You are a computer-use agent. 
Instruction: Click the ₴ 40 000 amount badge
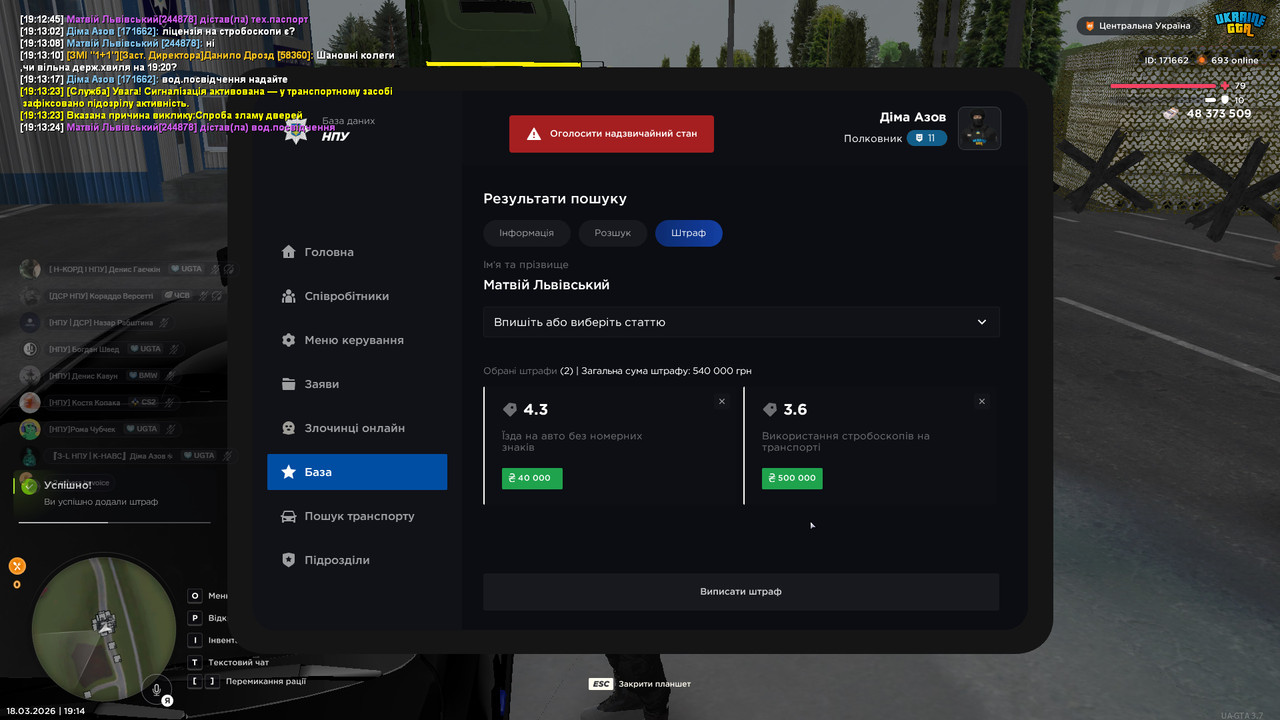[532, 478]
